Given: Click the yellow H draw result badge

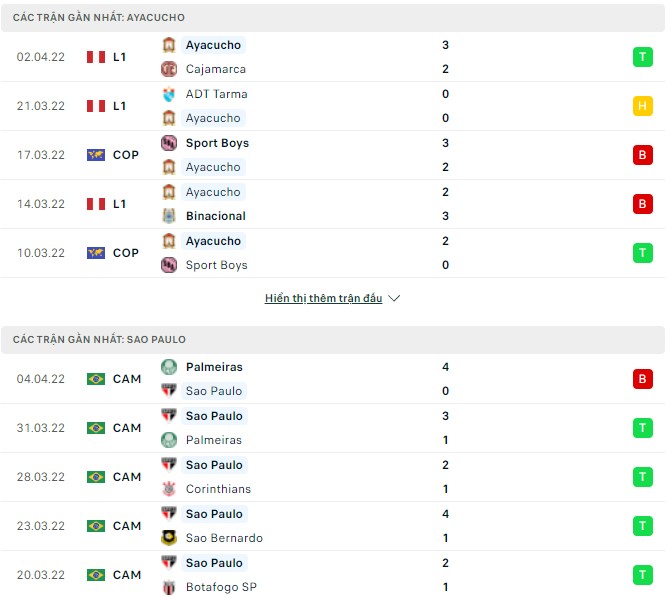Looking at the screenshot, I should (641, 106).
